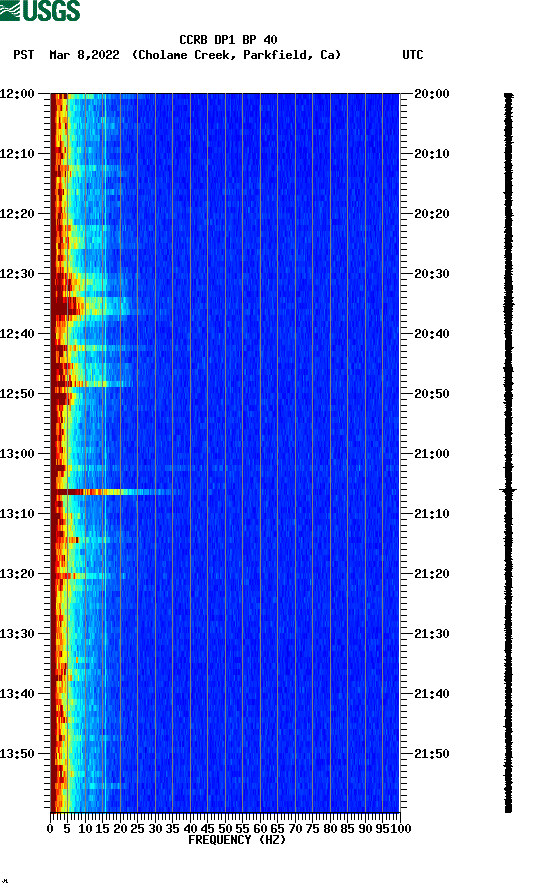Click the 20:50 UTC time label
The height and width of the screenshot is (892, 552).
[432, 394]
